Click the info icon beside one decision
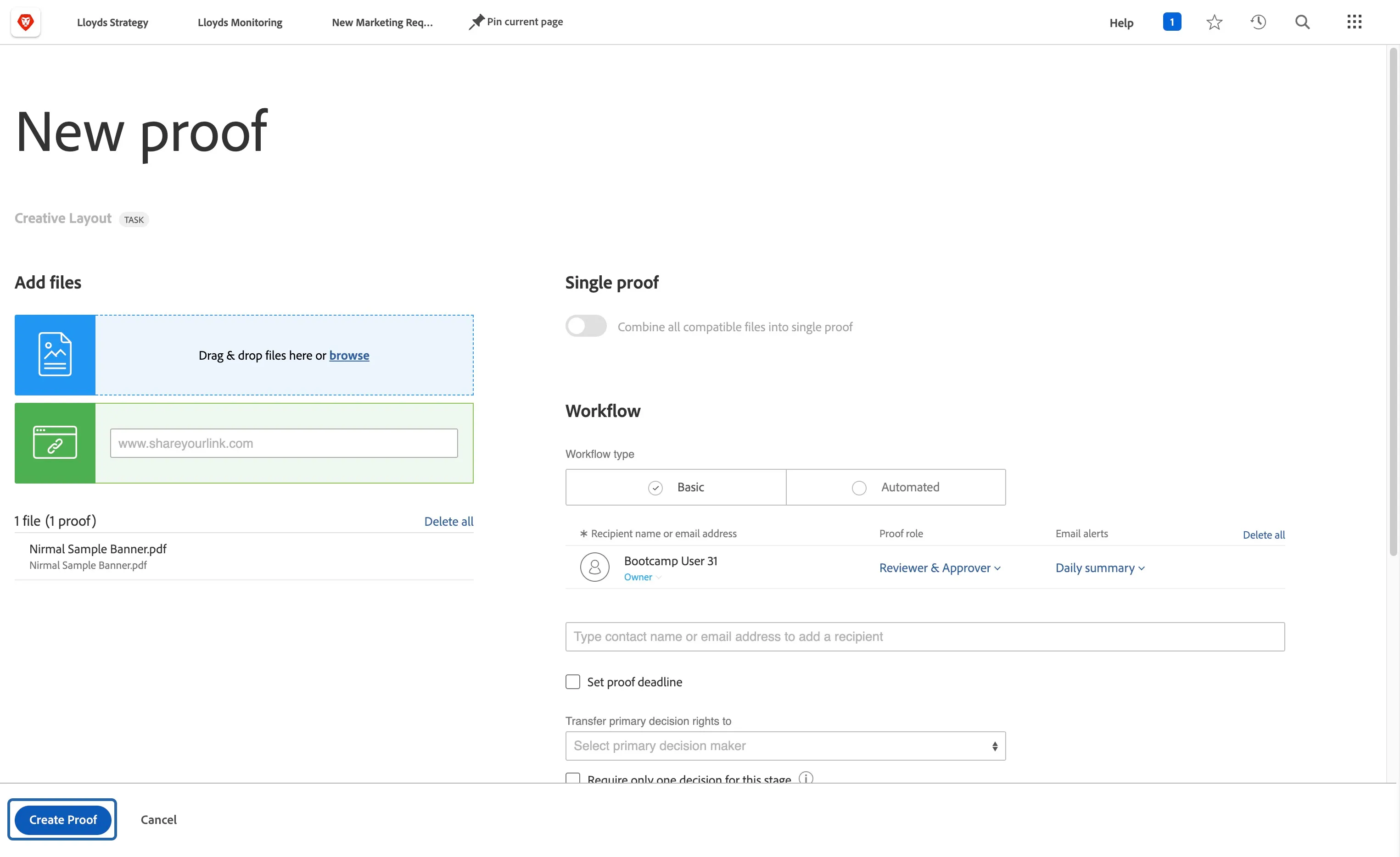 coord(806,778)
